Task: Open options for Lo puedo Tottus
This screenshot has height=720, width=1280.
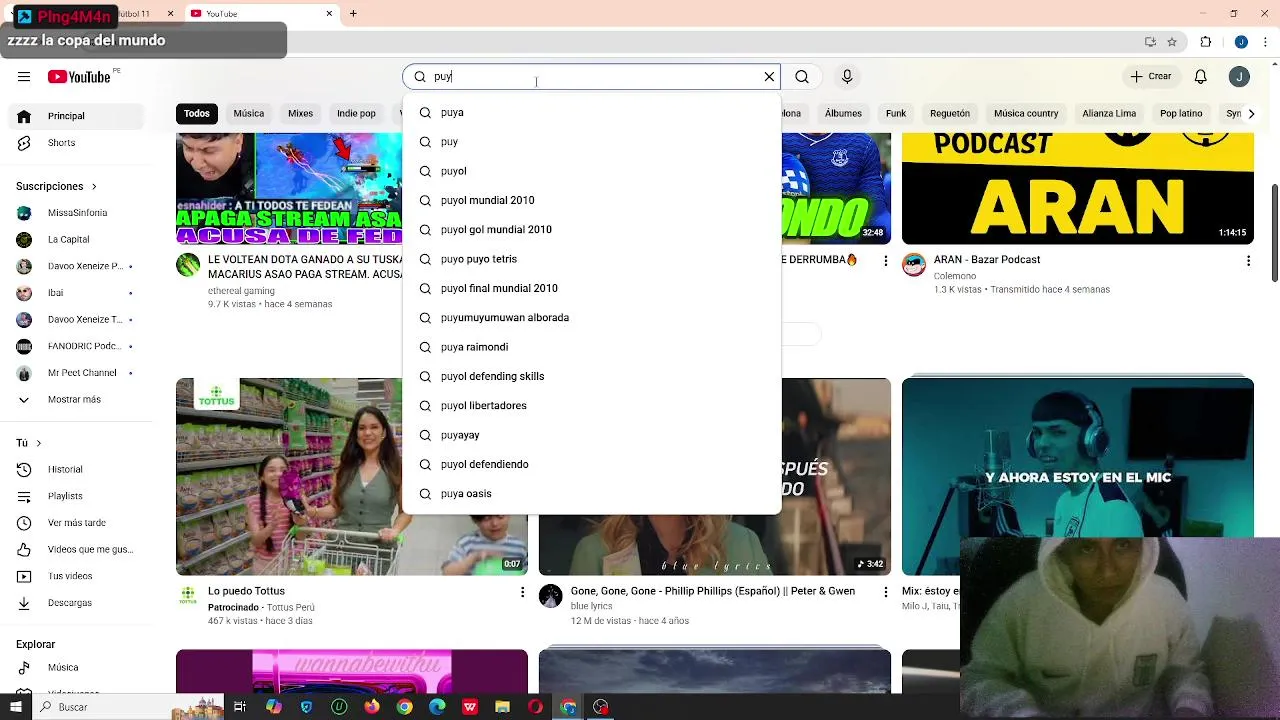Action: pos(522,593)
